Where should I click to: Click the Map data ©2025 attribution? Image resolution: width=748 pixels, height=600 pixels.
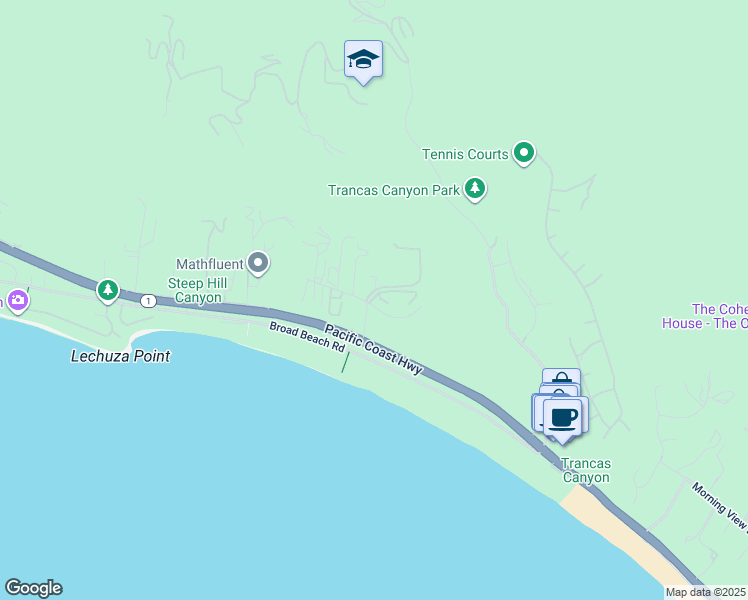(706, 592)
